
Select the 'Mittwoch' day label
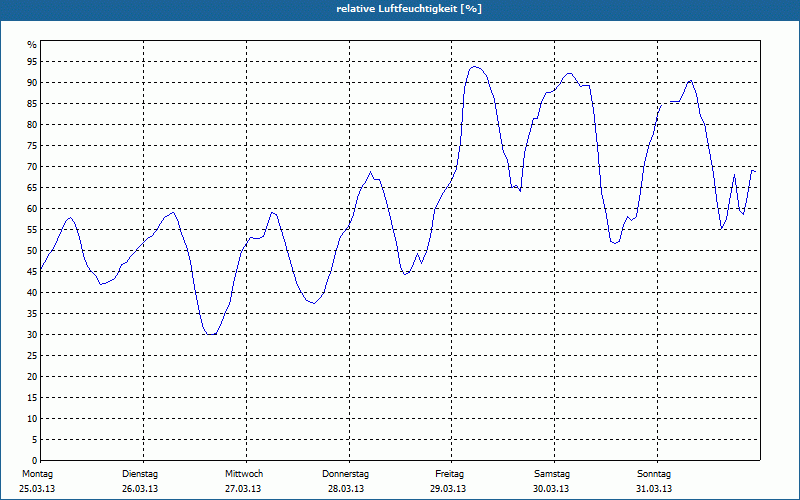point(244,474)
